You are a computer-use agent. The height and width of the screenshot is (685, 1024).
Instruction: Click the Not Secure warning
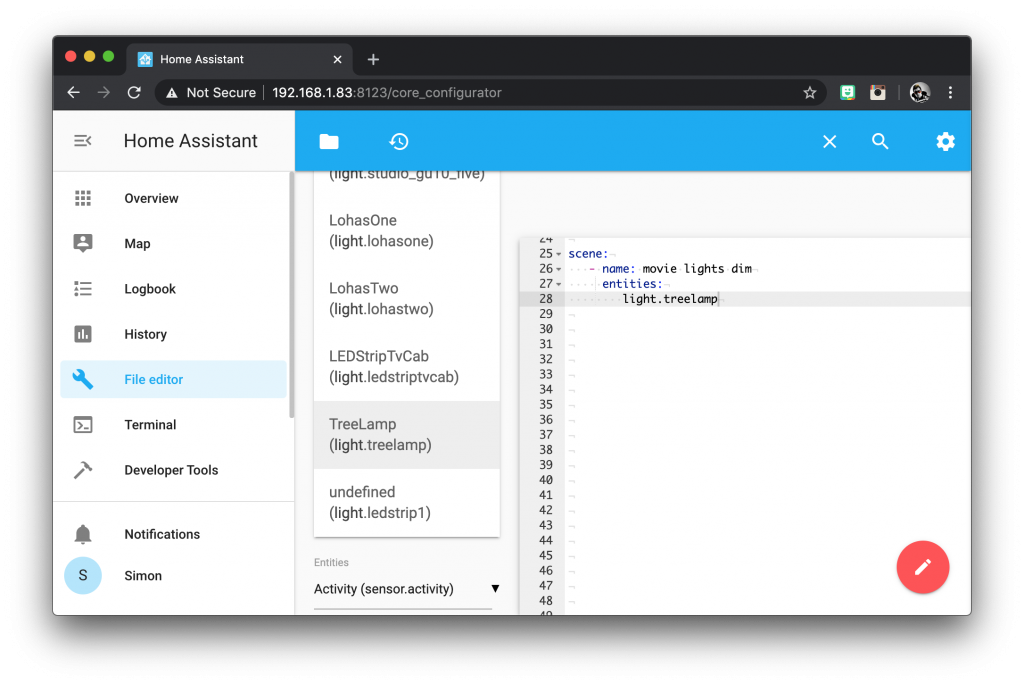point(210,93)
